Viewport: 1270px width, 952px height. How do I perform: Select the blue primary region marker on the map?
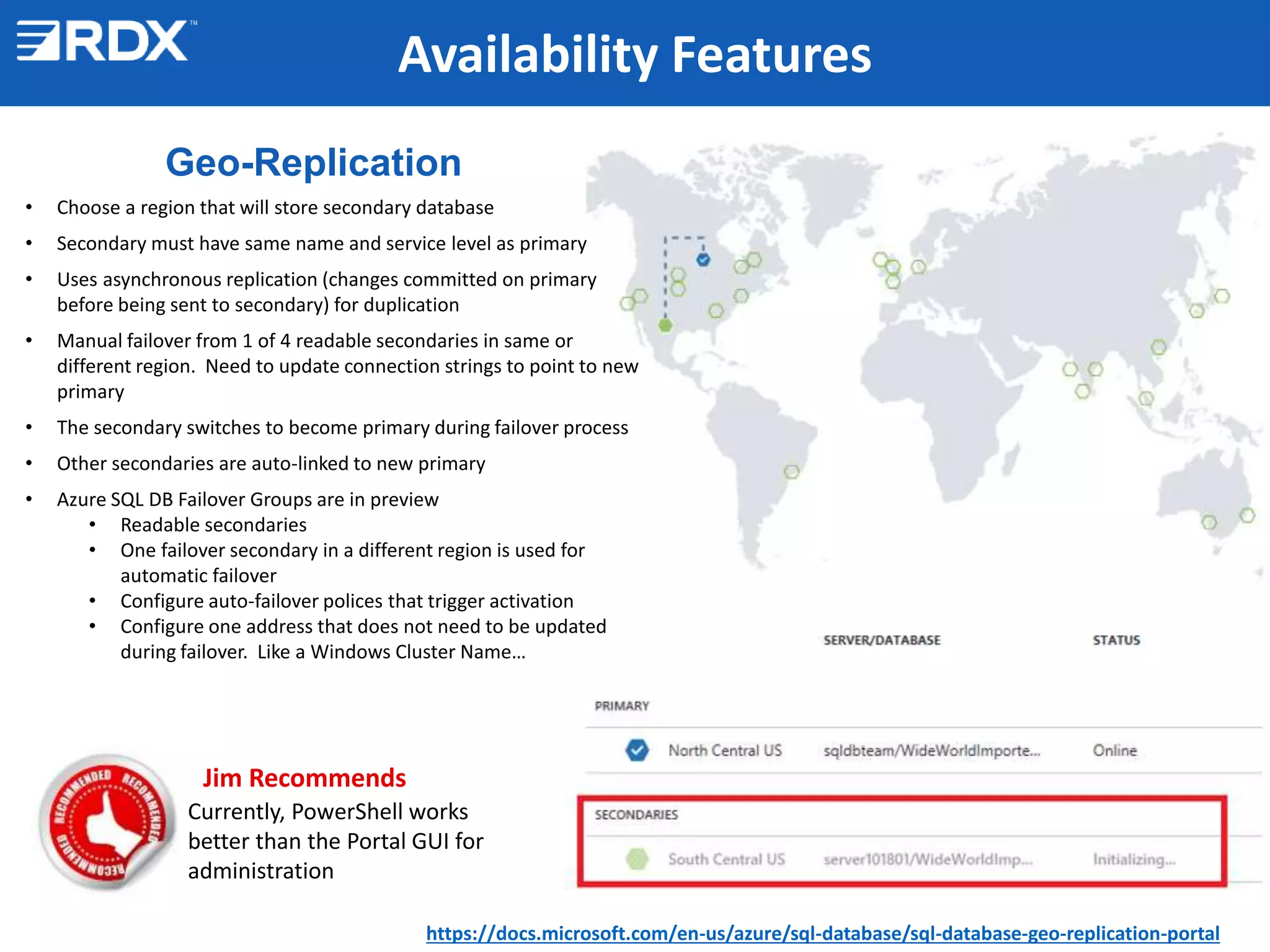pyautogui.click(x=703, y=260)
